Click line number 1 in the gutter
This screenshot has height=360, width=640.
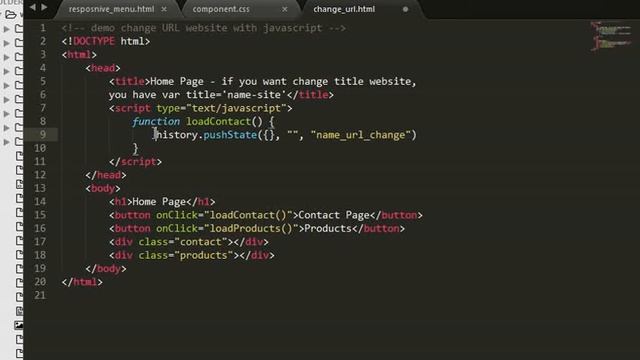click(x=43, y=28)
